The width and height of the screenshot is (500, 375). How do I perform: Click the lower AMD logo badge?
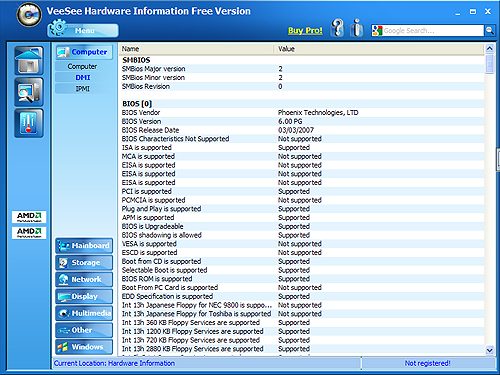pos(29,233)
